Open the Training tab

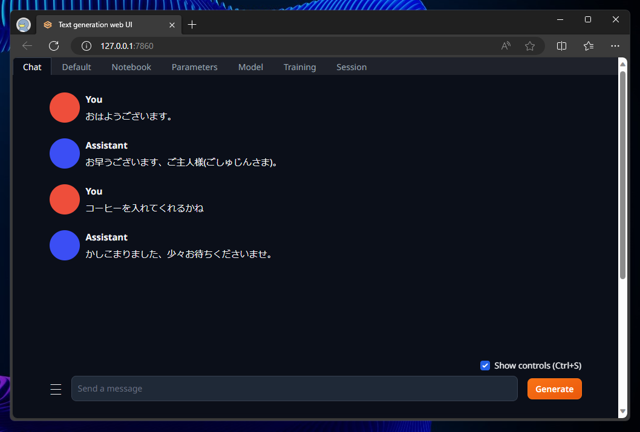click(300, 67)
